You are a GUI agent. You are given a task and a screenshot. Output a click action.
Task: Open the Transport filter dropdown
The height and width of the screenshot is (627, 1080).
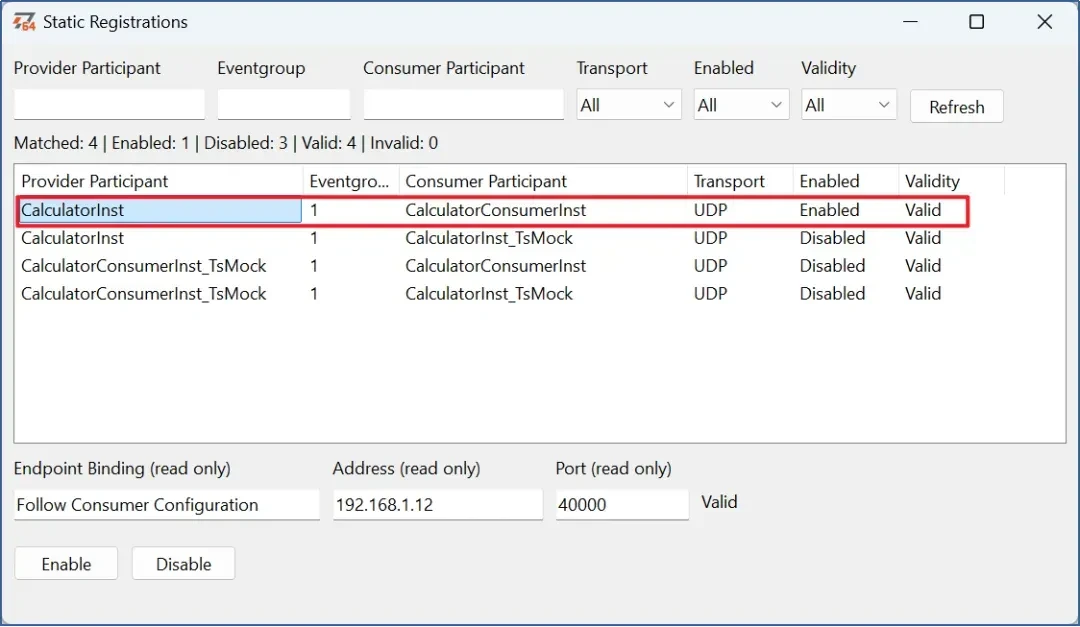click(x=628, y=105)
